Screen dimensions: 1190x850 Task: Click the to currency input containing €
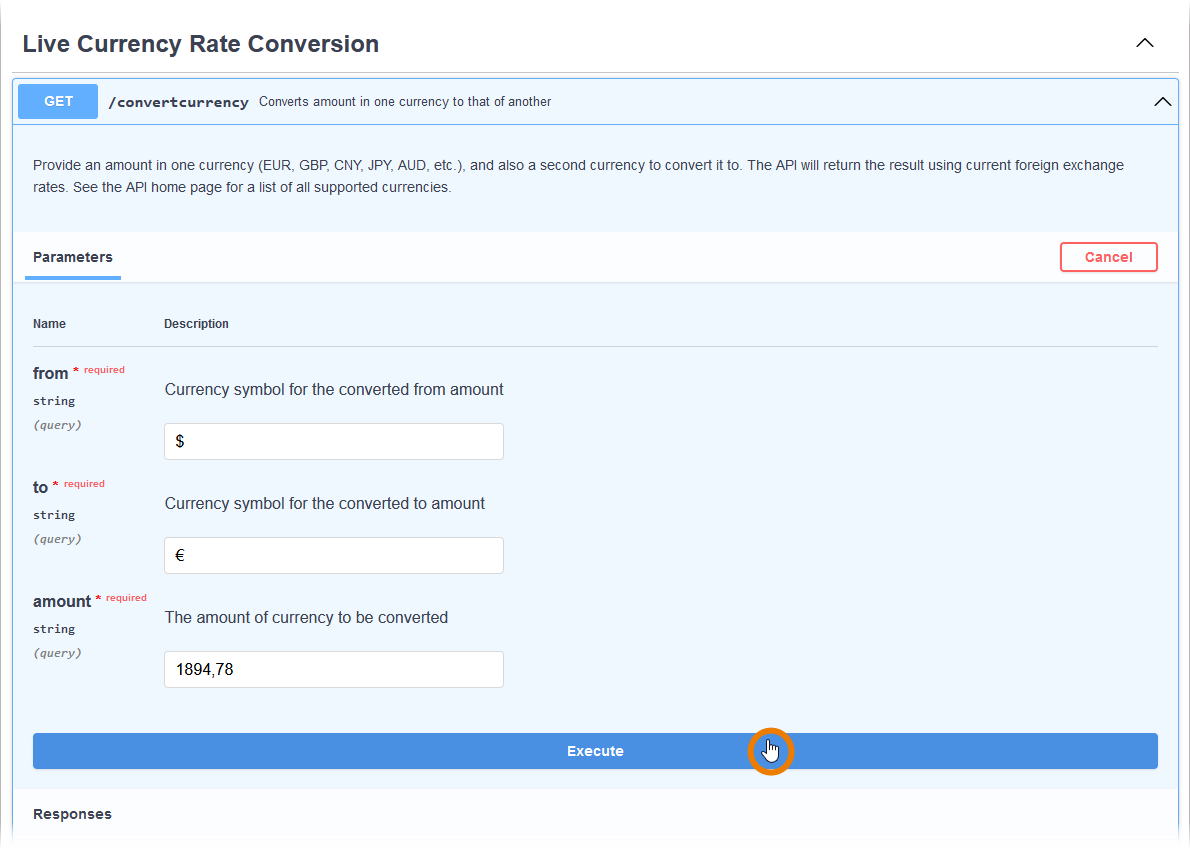click(333, 555)
